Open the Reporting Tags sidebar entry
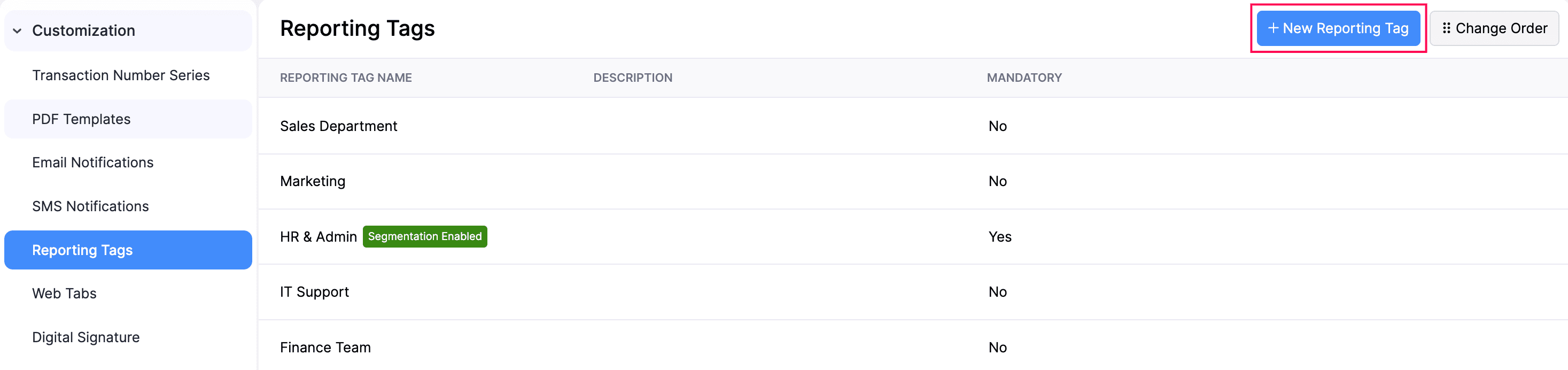This screenshot has height=370, width=1568. pyautogui.click(x=82, y=250)
